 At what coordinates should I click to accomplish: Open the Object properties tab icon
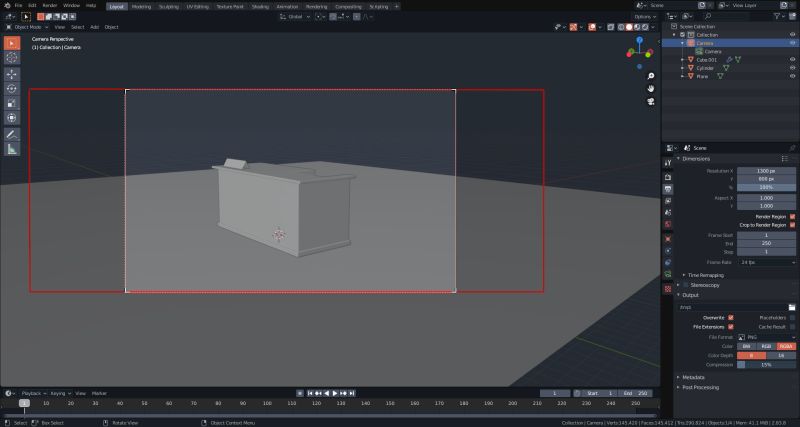[x=668, y=239]
